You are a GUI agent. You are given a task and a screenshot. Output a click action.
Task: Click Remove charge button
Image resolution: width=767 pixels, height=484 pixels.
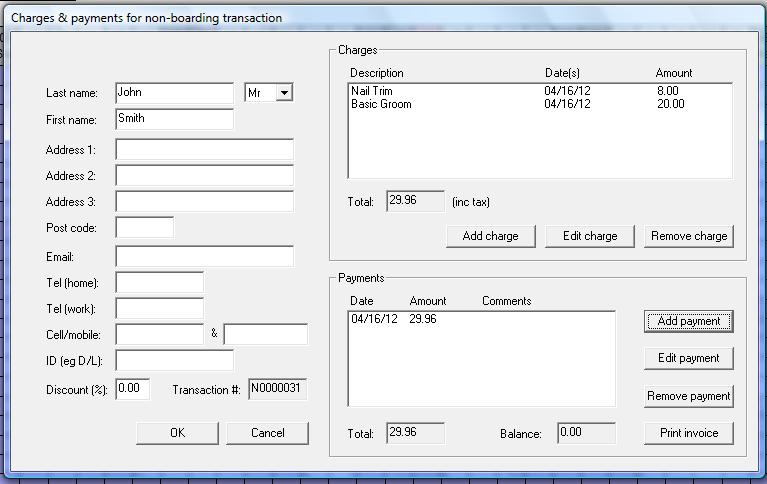coord(689,236)
